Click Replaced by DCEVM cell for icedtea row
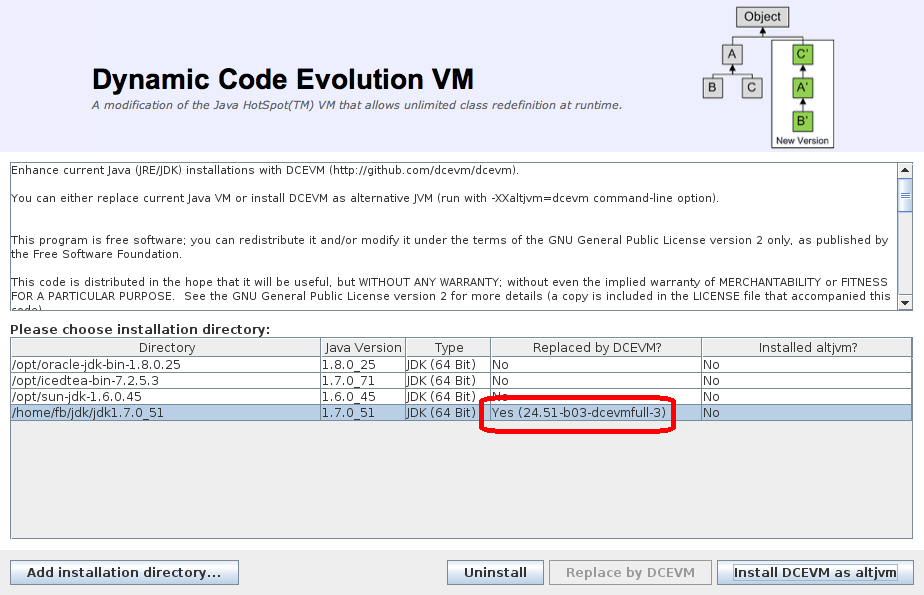Viewport: 924px width, 595px height. click(596, 381)
